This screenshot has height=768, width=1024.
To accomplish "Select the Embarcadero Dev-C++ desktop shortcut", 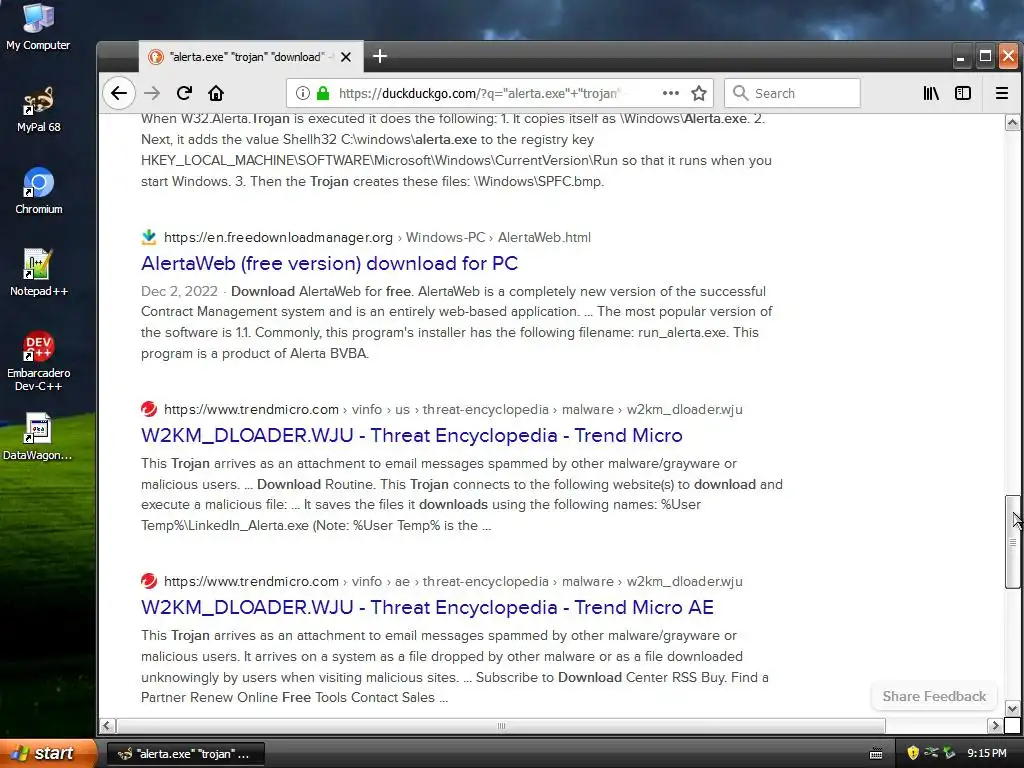I will (x=39, y=361).
